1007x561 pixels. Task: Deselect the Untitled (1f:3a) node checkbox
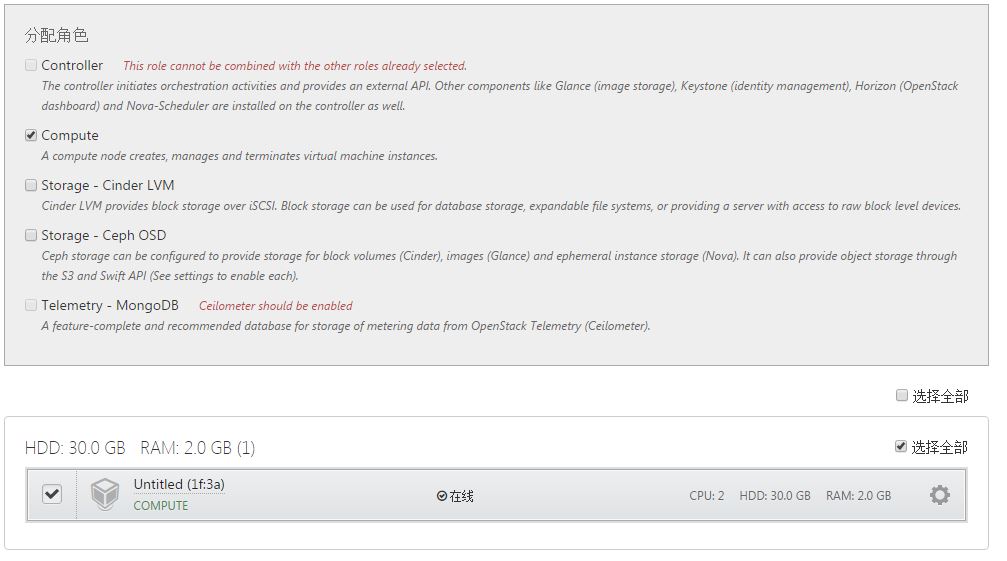click(x=52, y=494)
